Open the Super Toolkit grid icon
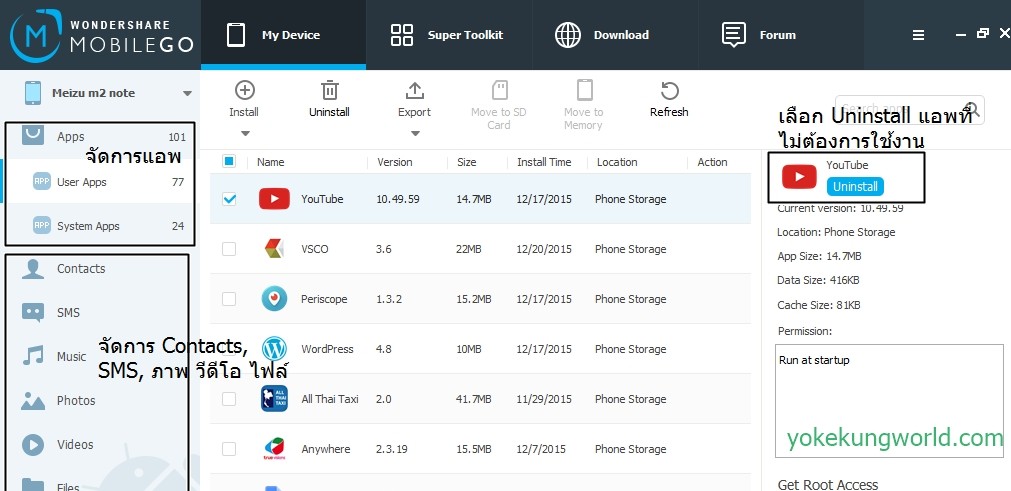1011x491 pixels. tap(402, 35)
